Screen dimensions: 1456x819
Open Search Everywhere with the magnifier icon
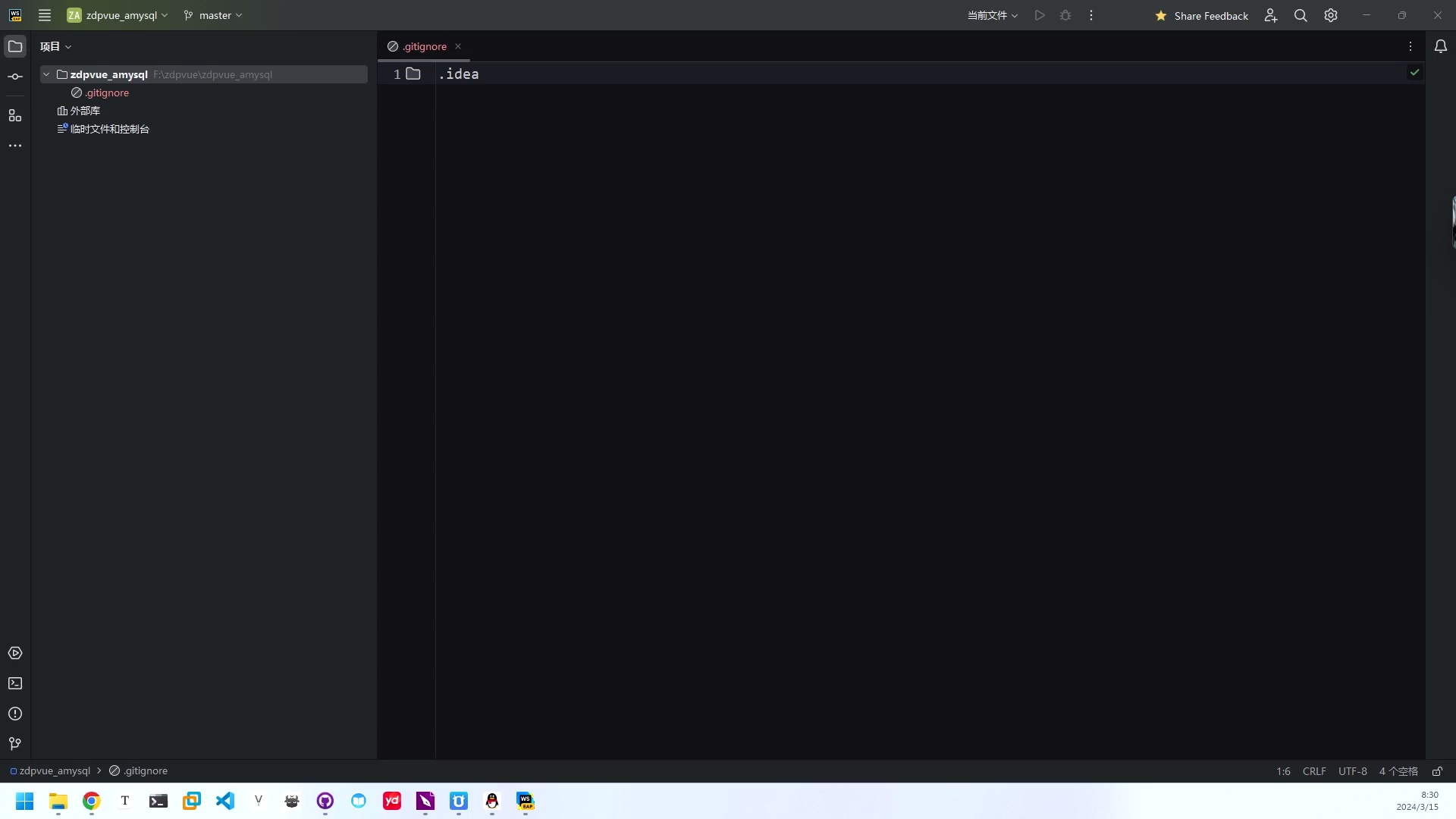point(1301,15)
